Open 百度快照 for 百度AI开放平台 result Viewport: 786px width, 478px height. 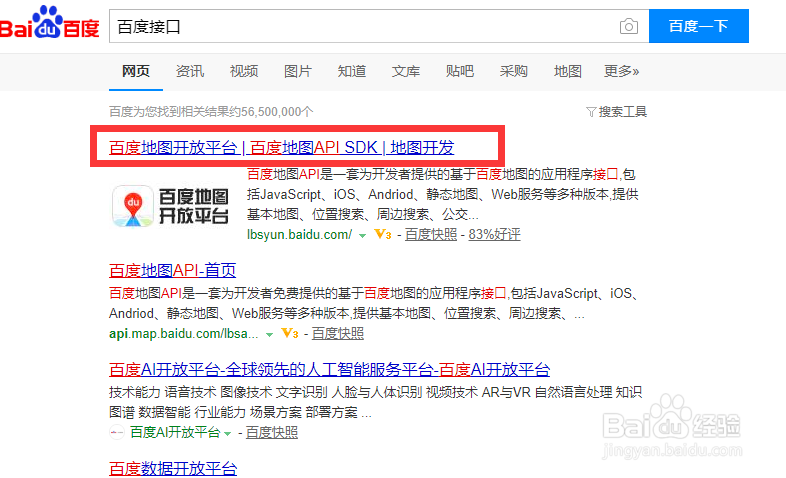(272, 432)
